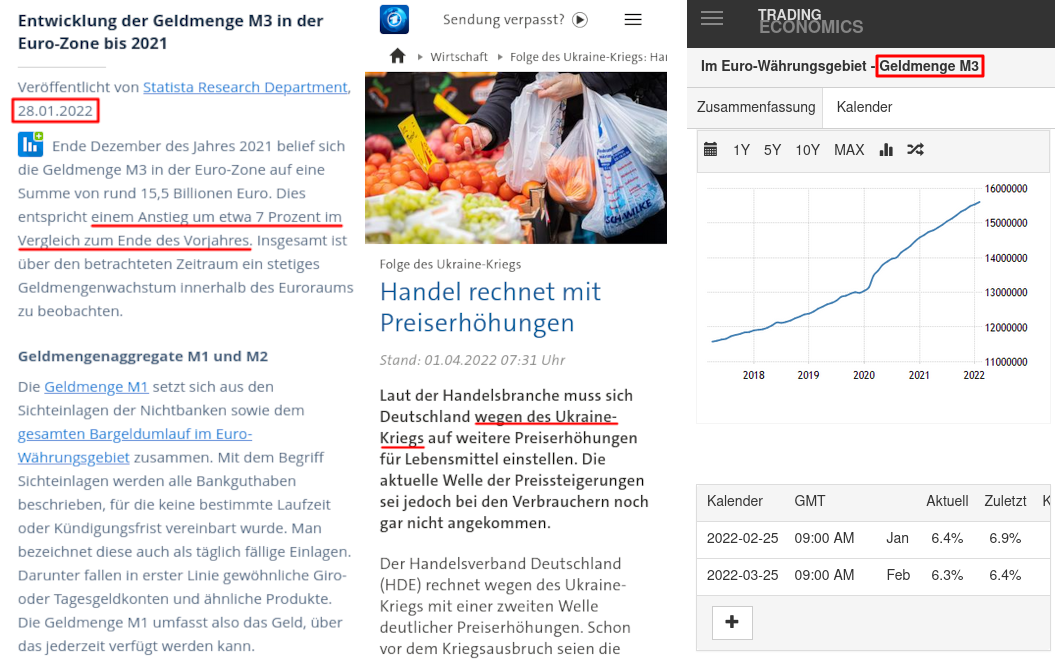Click the grocery shopping article image
Image resolution: width=1055 pixels, height=665 pixels.
[x=516, y=157]
